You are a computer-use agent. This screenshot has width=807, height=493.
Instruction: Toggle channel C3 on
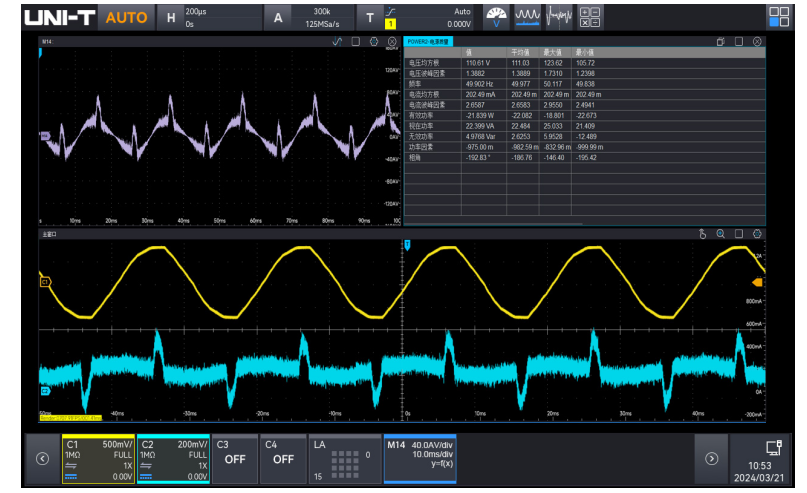coord(234,458)
